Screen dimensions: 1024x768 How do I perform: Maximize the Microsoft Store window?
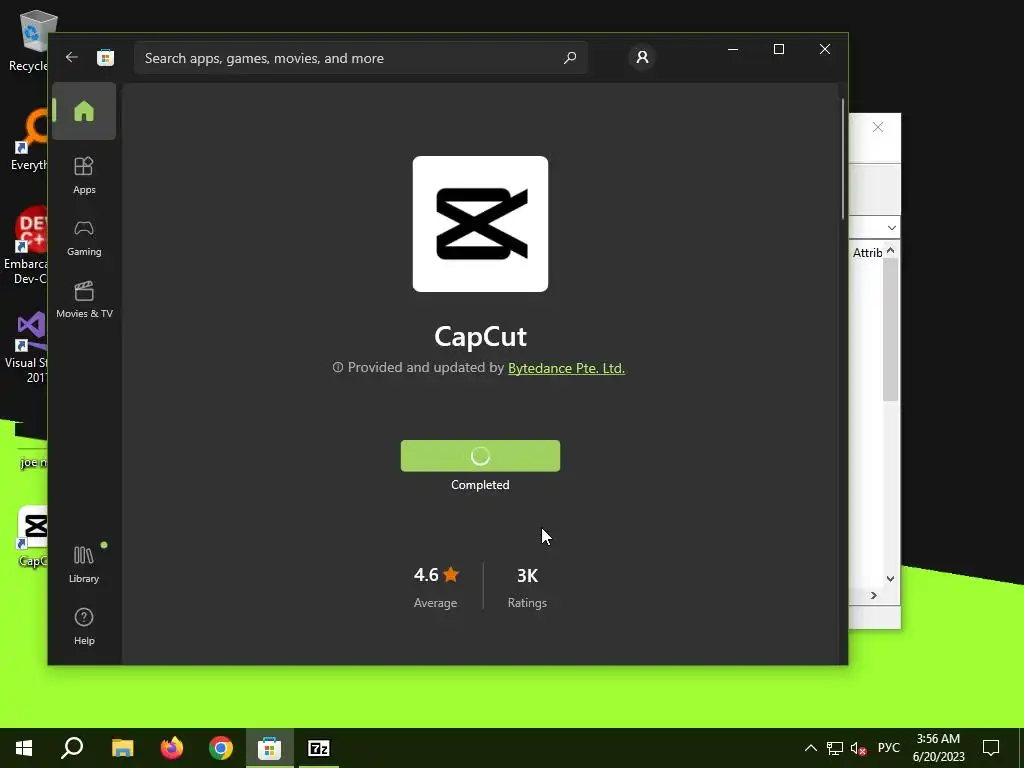click(x=778, y=50)
